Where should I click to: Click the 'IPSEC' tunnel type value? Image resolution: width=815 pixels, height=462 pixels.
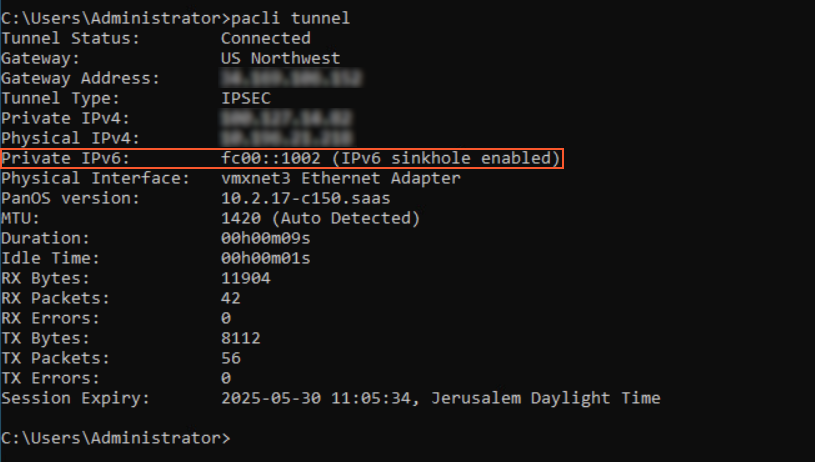point(245,98)
